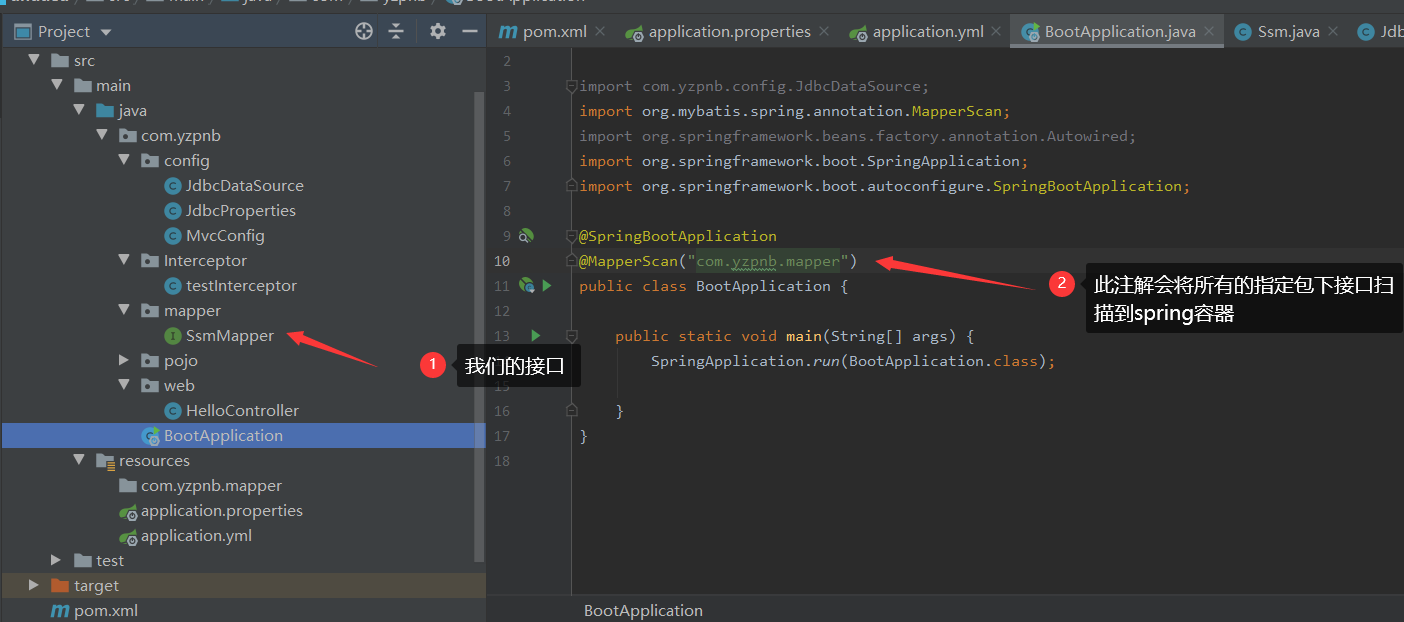Switch to application.yml tab

pos(917,31)
